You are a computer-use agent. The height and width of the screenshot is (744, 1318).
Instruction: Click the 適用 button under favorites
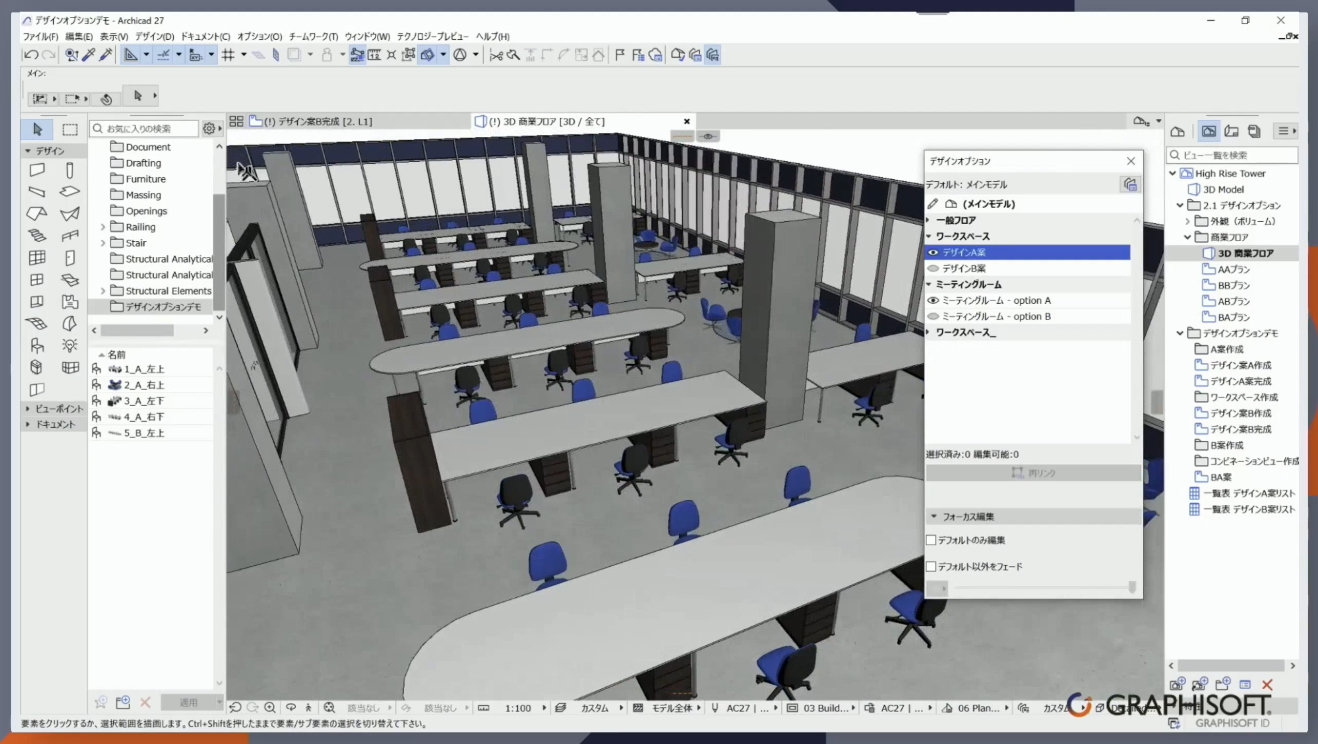coord(188,702)
